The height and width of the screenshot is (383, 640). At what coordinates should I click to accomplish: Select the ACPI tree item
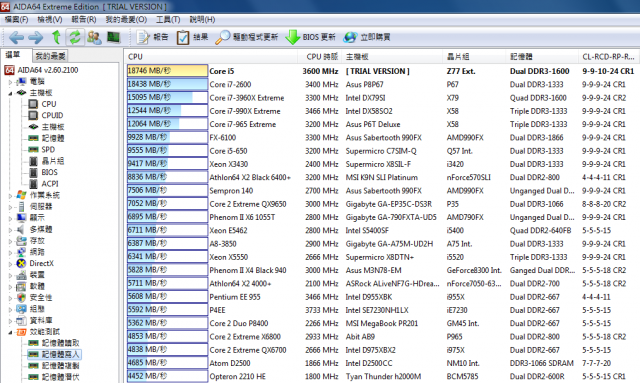point(43,184)
